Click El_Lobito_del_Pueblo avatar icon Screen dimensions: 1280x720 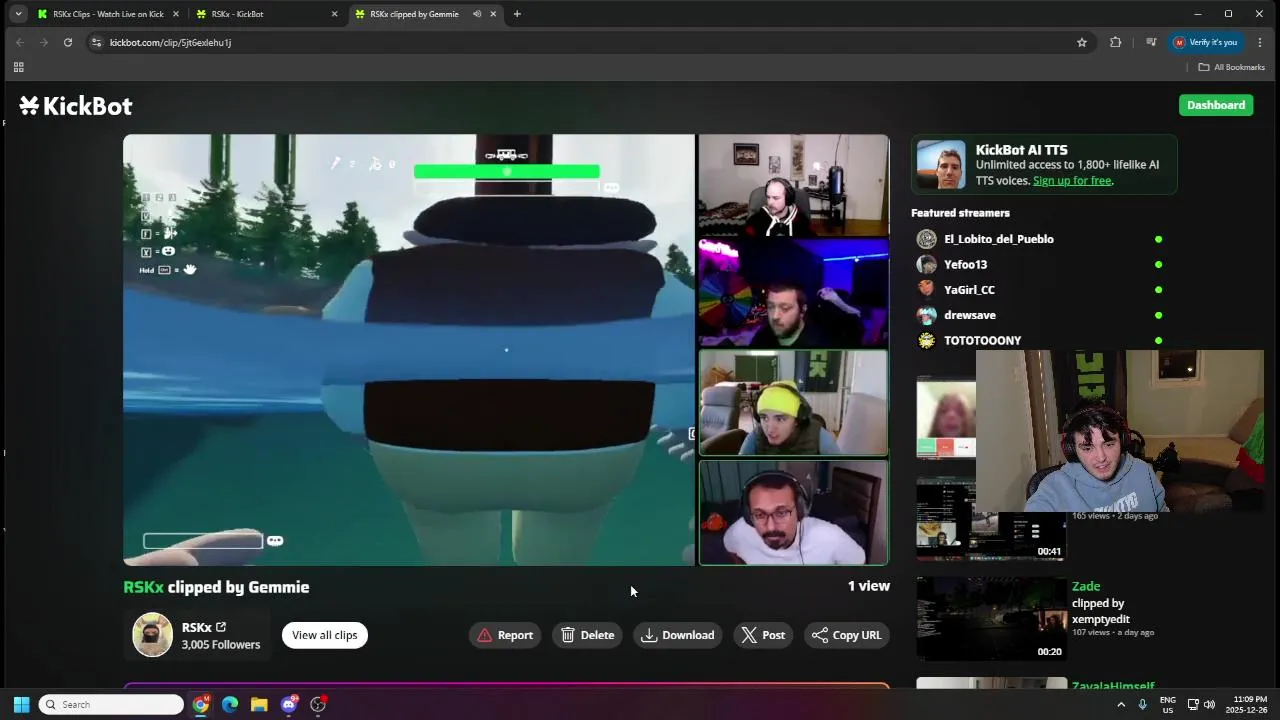click(x=927, y=239)
